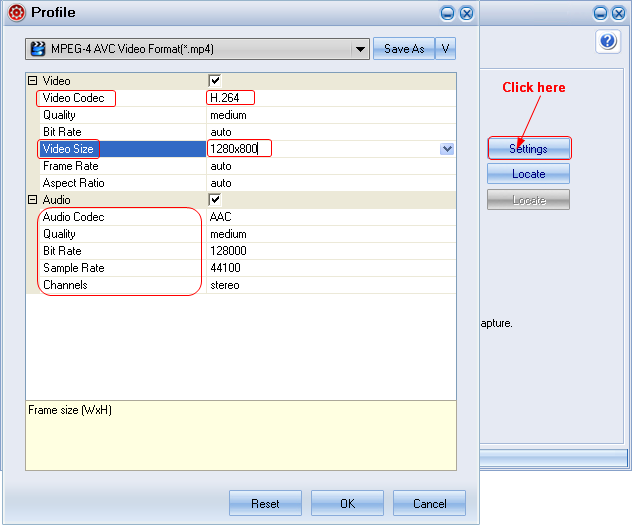This screenshot has height=525, width=632.
Task: Click the Aspect Ratio auto value
Action: pyautogui.click(x=221, y=183)
